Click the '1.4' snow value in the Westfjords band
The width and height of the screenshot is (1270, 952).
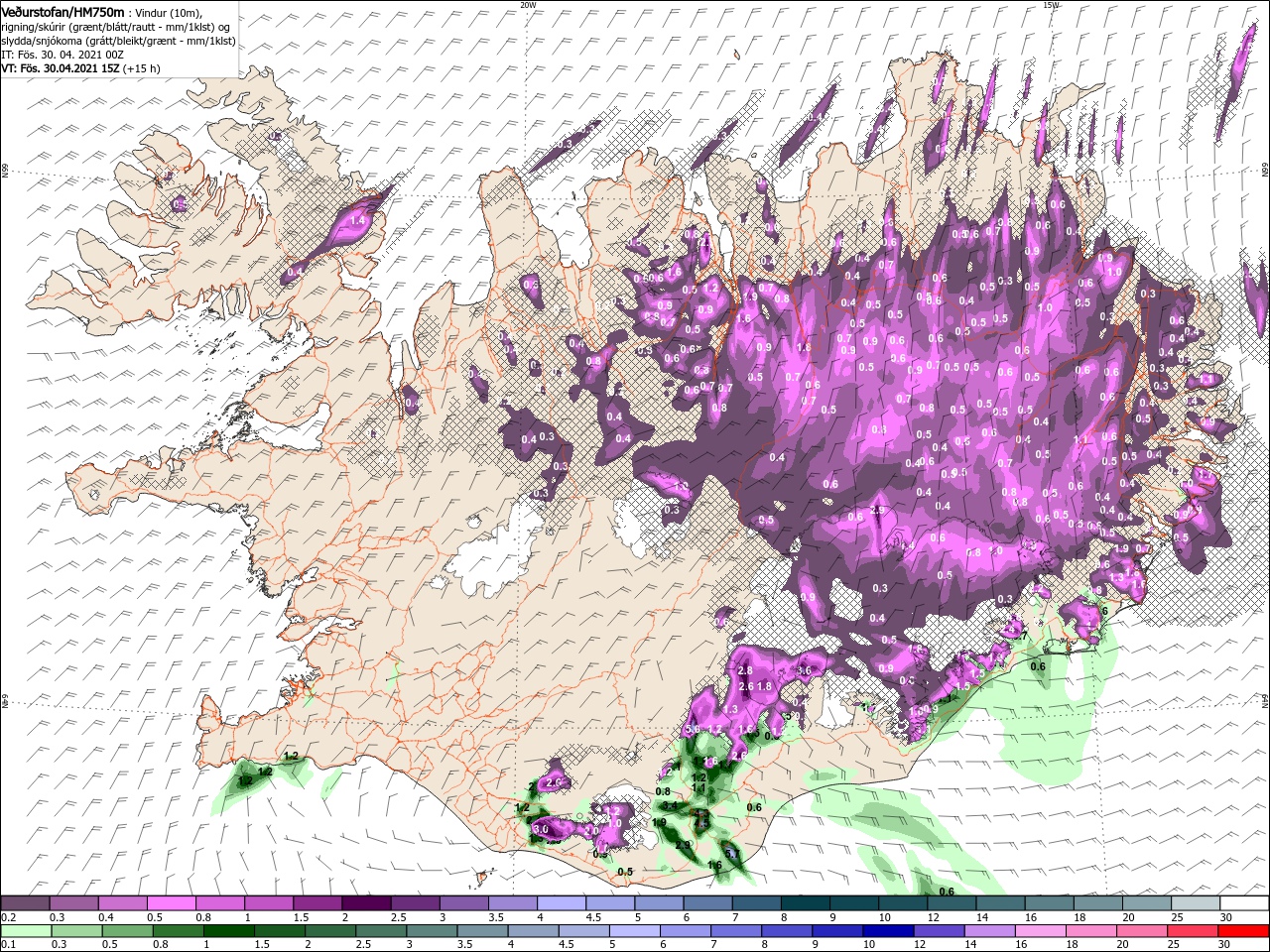358,221
